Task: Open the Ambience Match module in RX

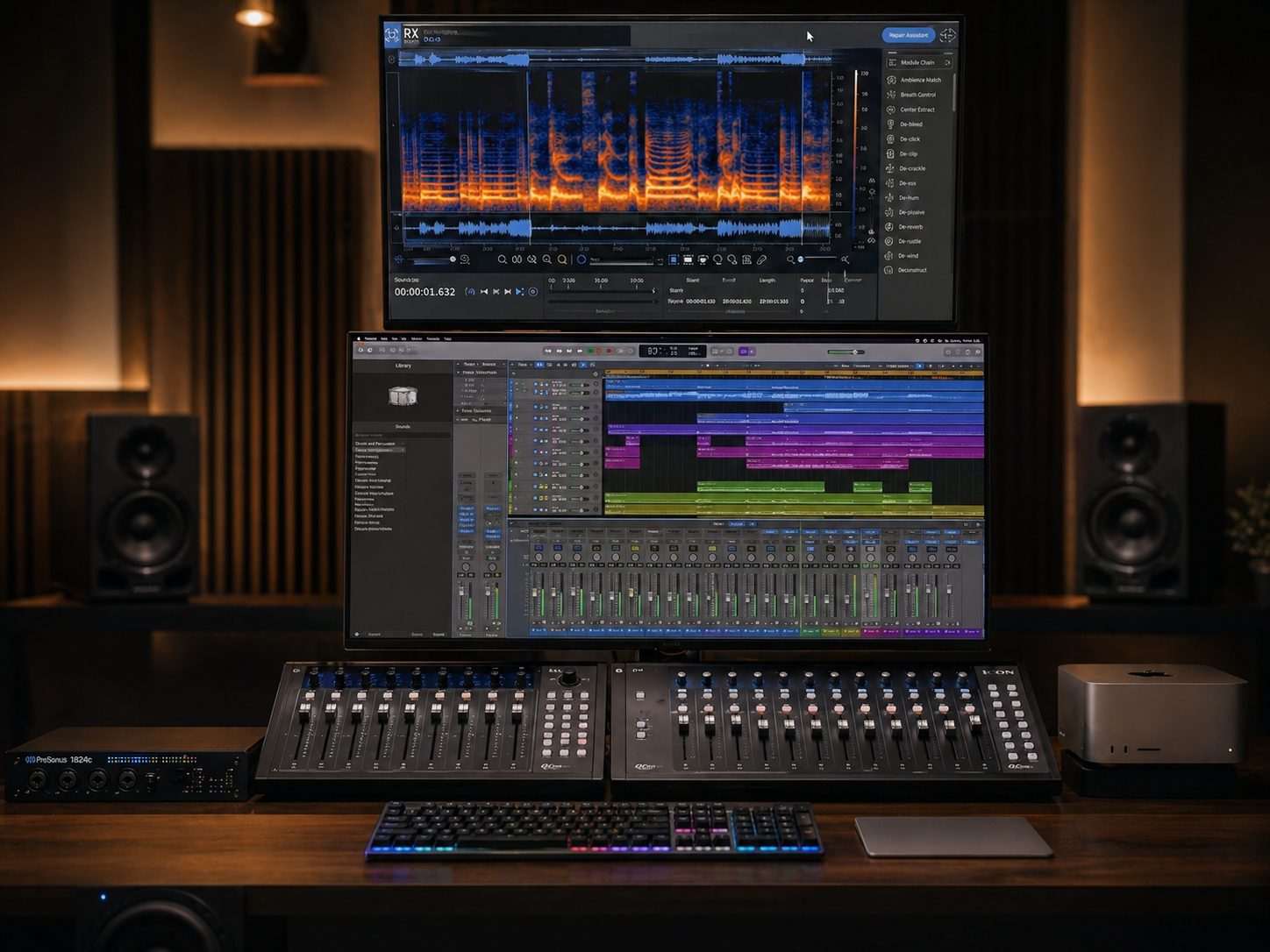Action: pos(915,80)
